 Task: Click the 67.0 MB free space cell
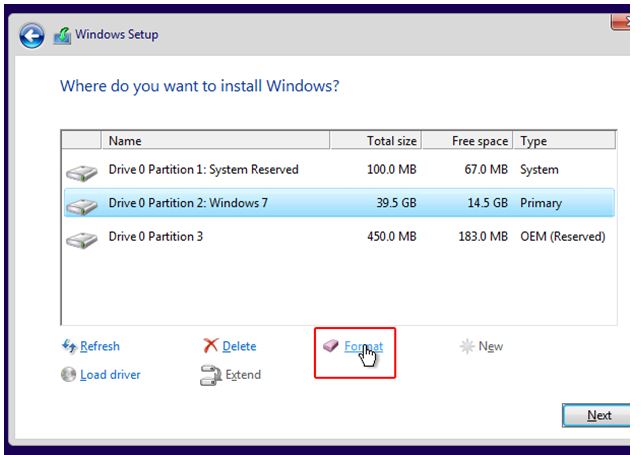coord(486,170)
